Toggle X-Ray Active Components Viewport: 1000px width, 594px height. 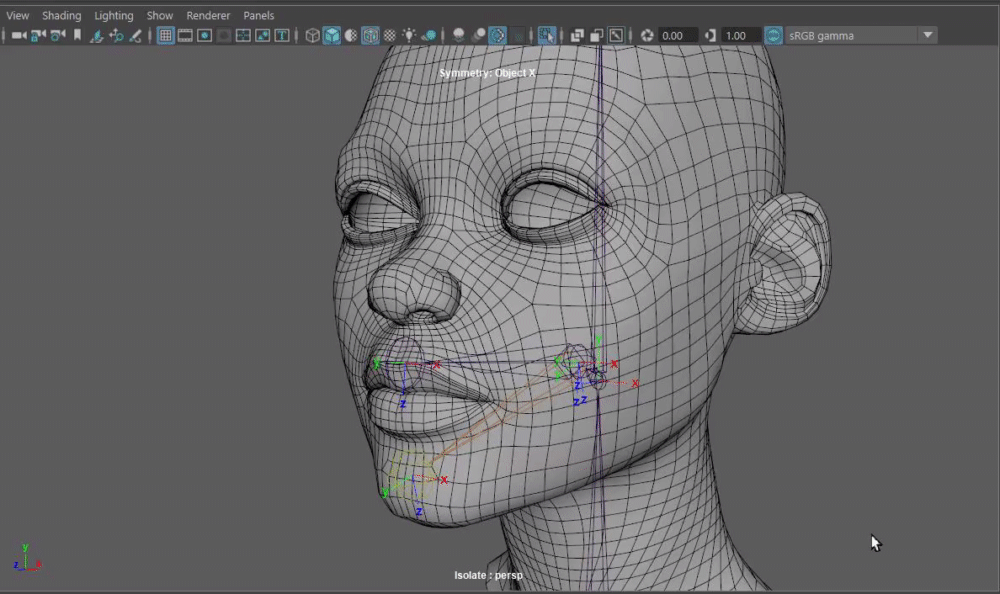click(x=596, y=36)
